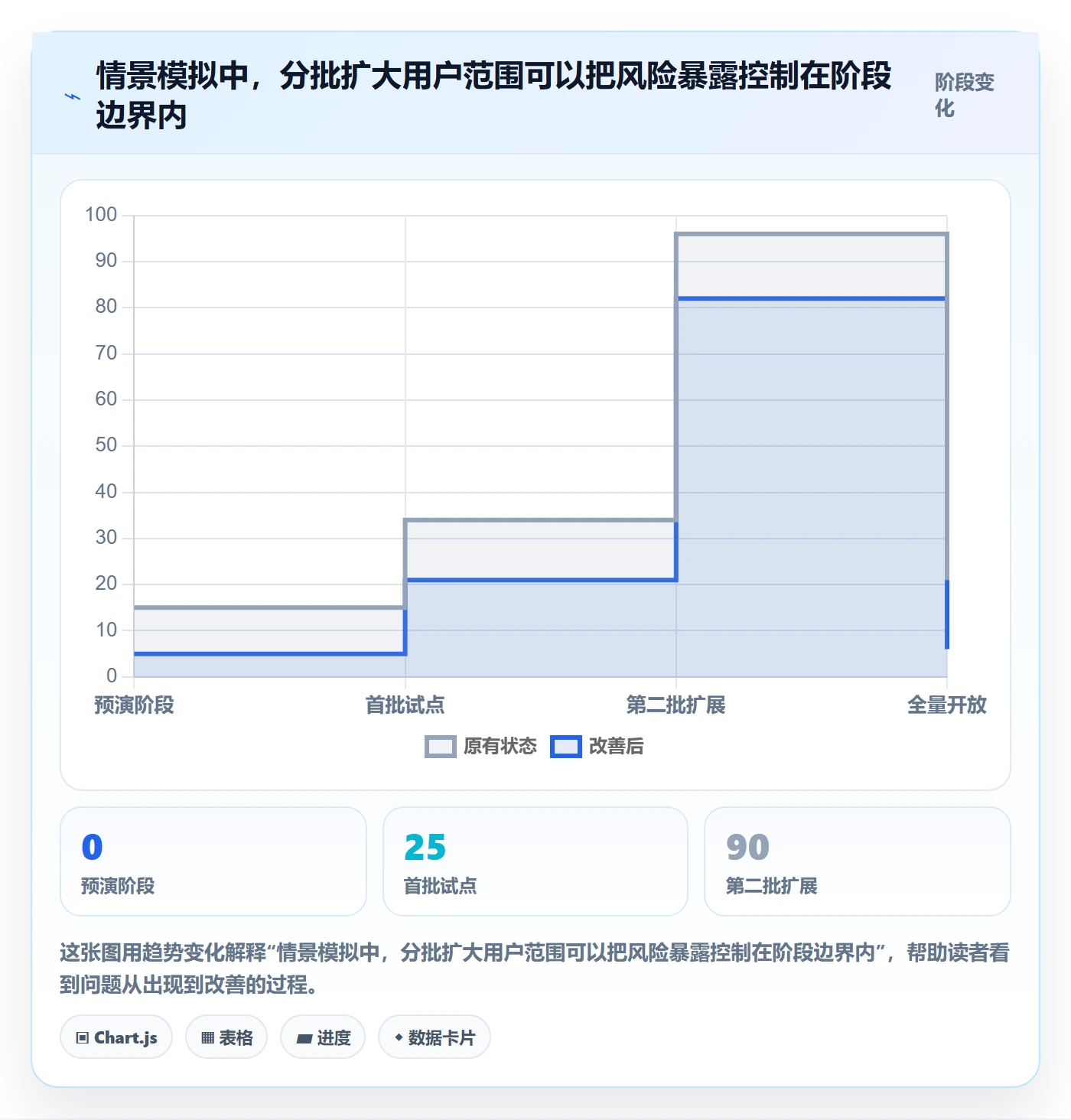Select the 表格 tag
This screenshot has height=1120, width=1071.
226,1037
